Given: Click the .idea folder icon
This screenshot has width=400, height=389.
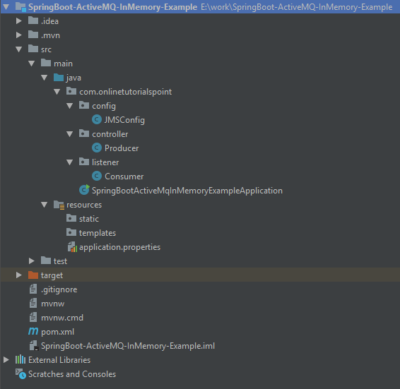Looking at the screenshot, I should pyautogui.click(x=33, y=21).
